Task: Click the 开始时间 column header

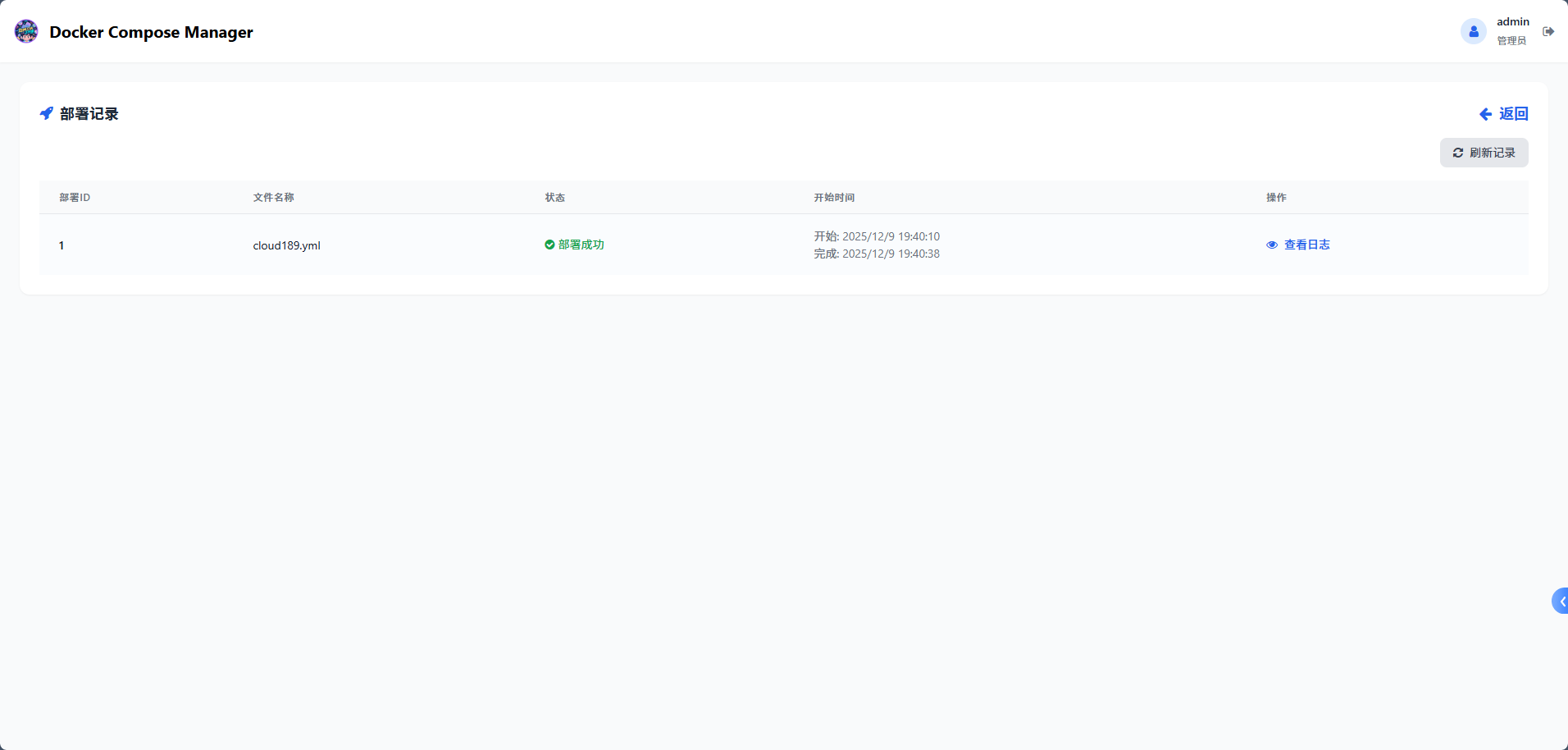Action: (x=834, y=198)
